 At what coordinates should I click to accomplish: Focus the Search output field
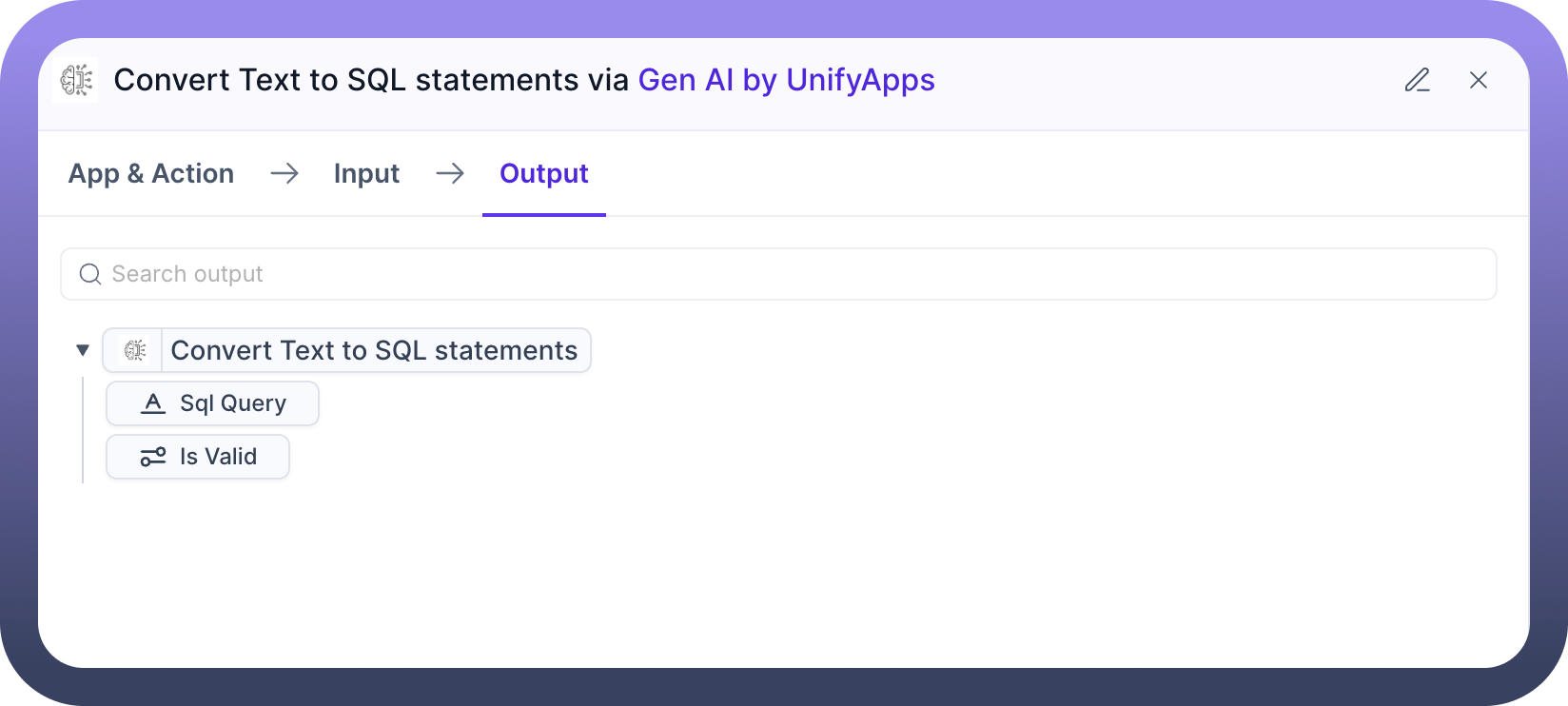point(780,275)
